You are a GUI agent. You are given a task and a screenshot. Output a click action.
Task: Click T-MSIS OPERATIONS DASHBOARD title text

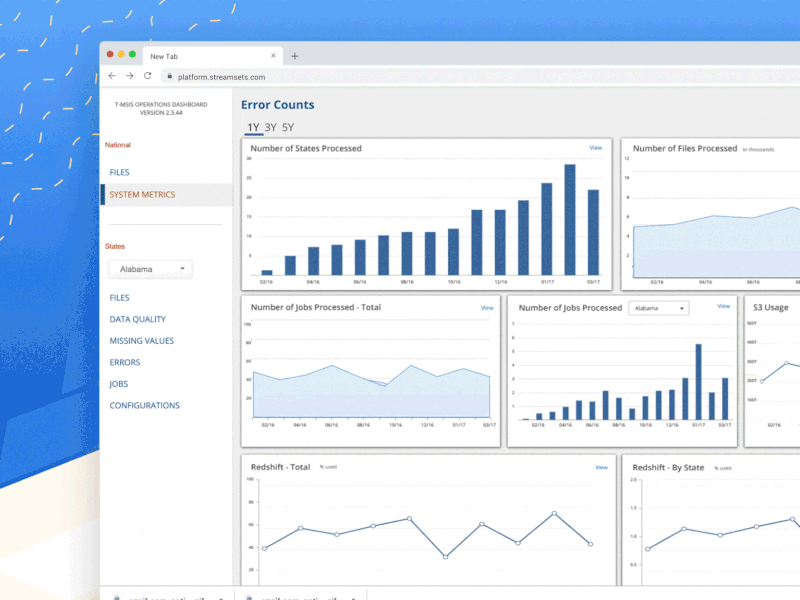tap(161, 105)
